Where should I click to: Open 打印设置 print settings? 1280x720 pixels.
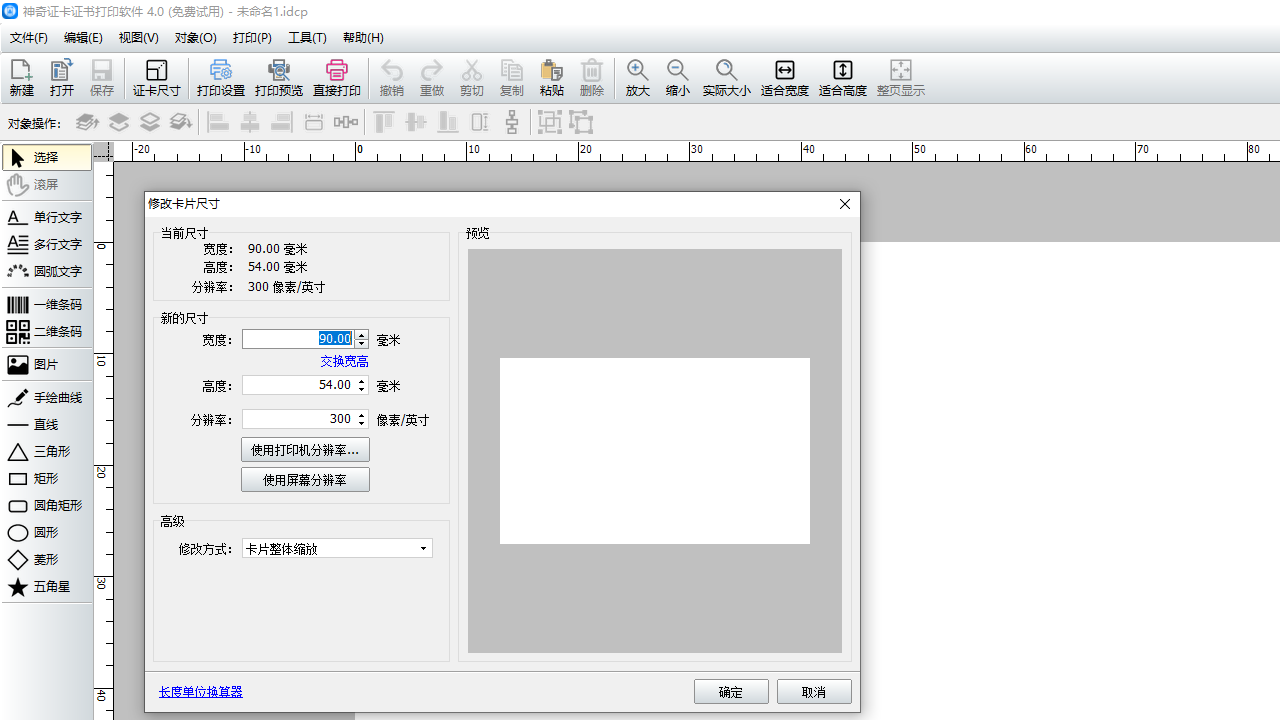pos(220,77)
